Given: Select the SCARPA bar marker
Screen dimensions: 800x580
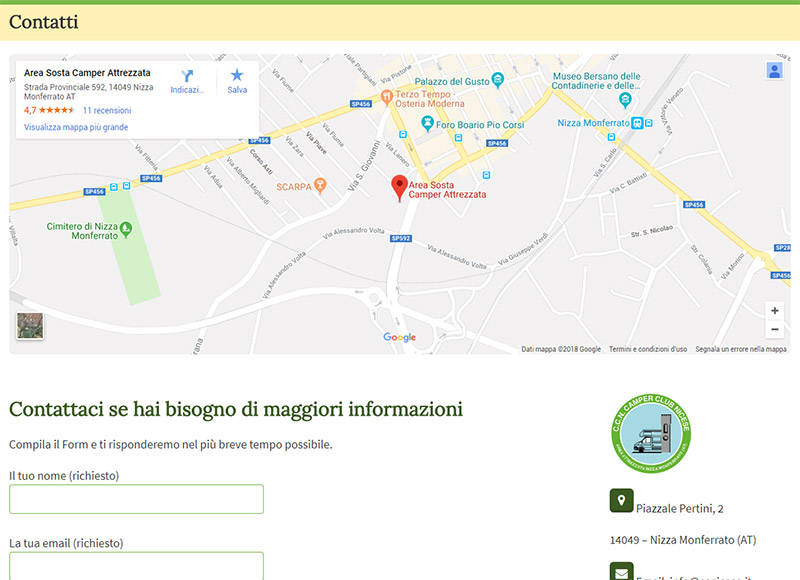Looking at the screenshot, I should (320, 185).
